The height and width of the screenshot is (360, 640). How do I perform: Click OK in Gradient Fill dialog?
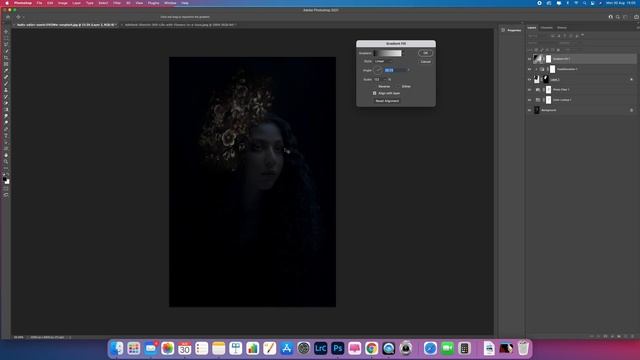[x=425, y=53]
